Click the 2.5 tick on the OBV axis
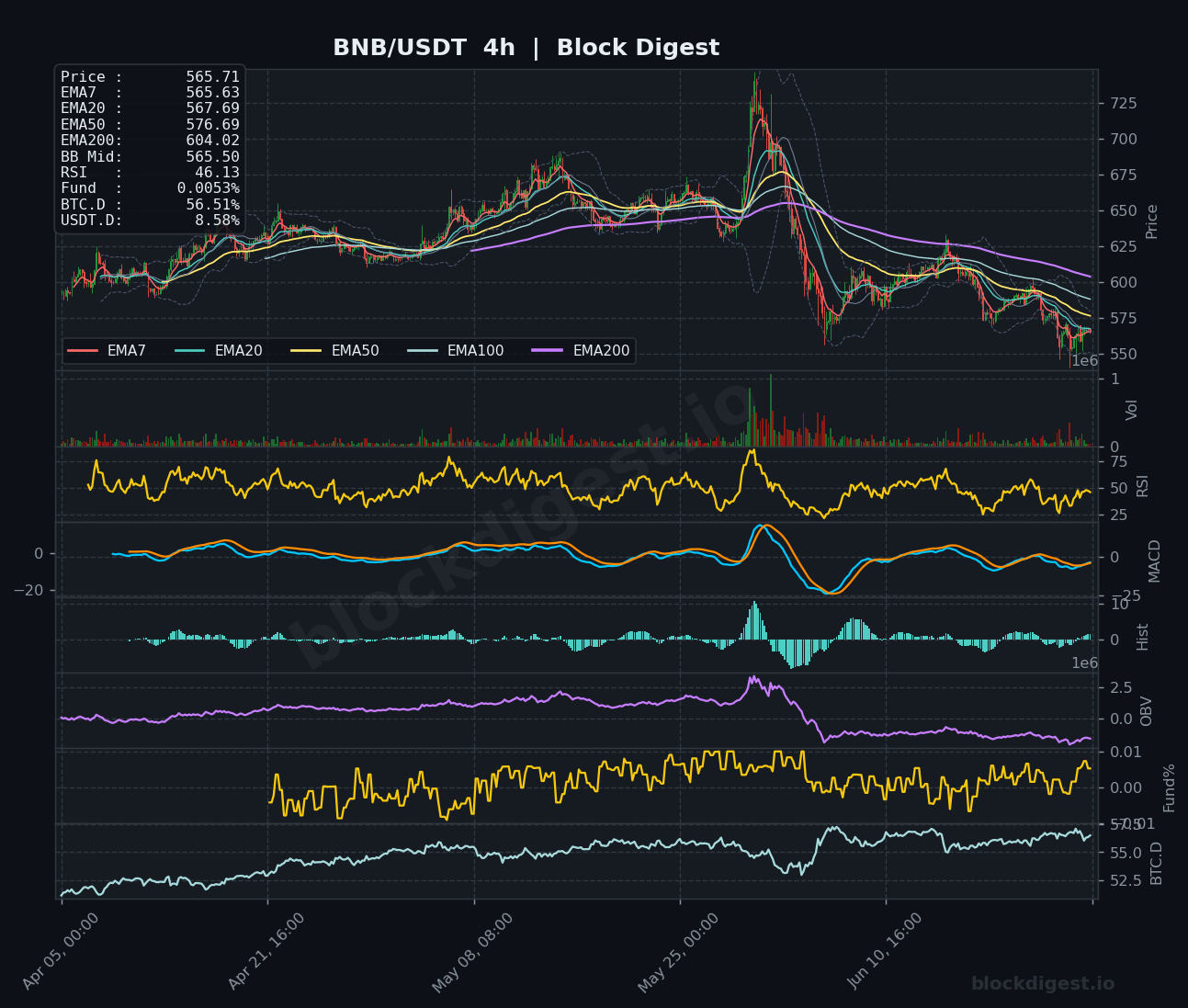 pos(1120,688)
